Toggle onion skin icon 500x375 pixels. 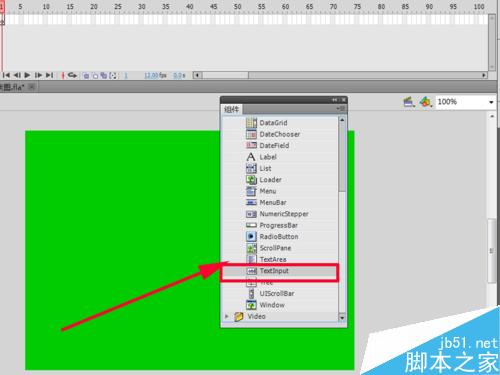(86, 76)
